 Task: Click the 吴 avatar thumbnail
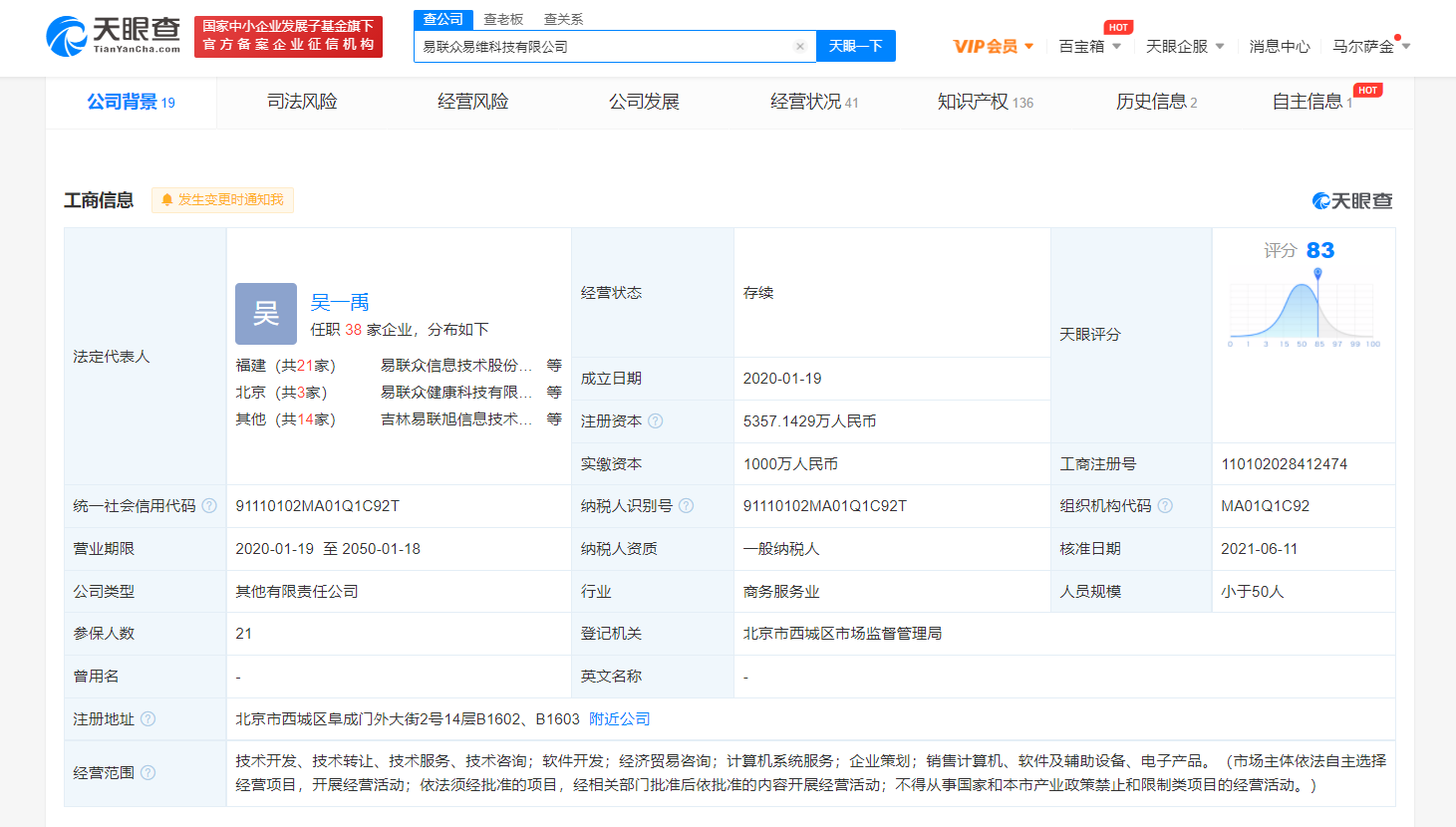[x=266, y=314]
